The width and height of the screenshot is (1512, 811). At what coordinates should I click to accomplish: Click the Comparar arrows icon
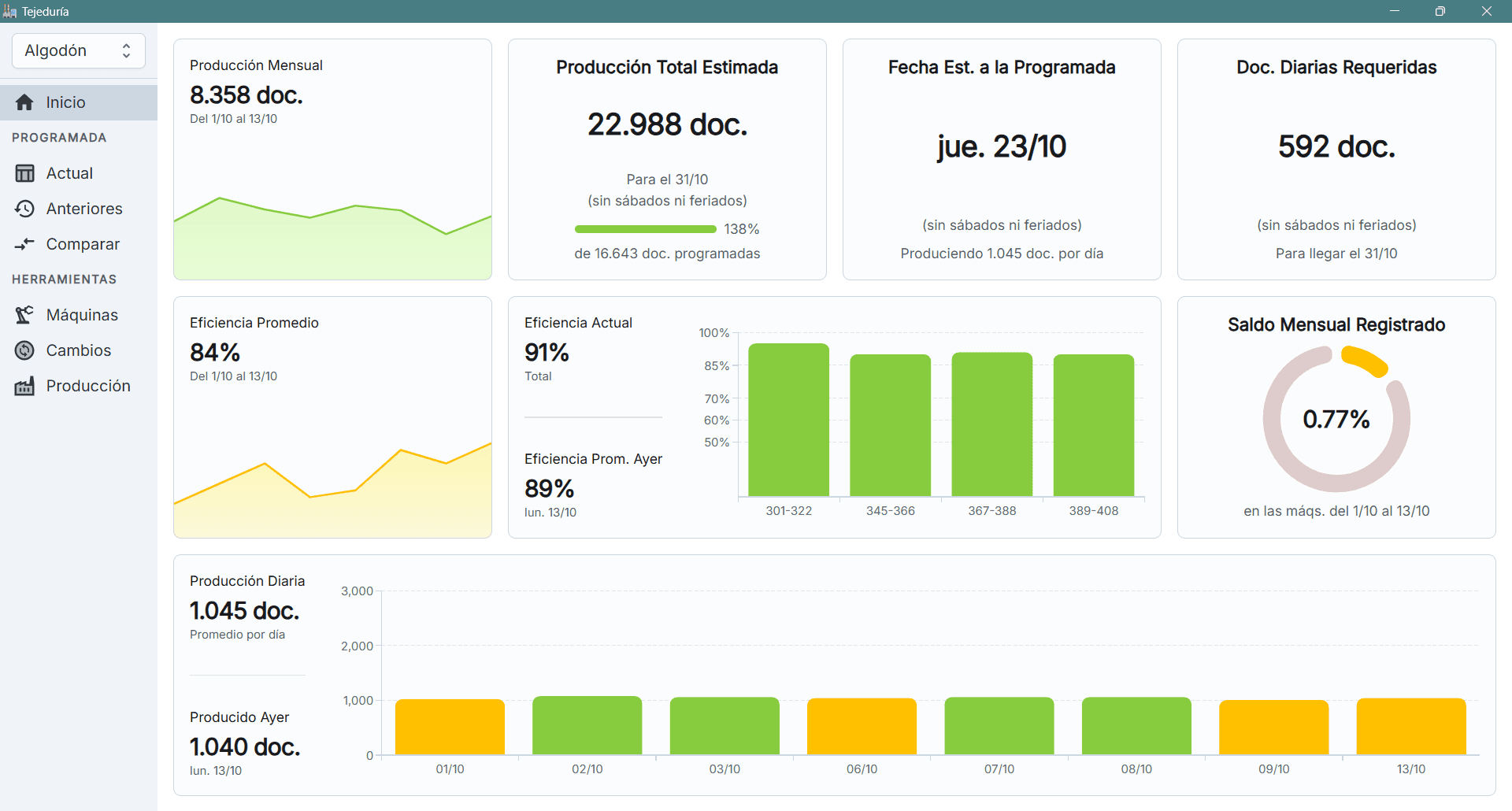tap(24, 244)
